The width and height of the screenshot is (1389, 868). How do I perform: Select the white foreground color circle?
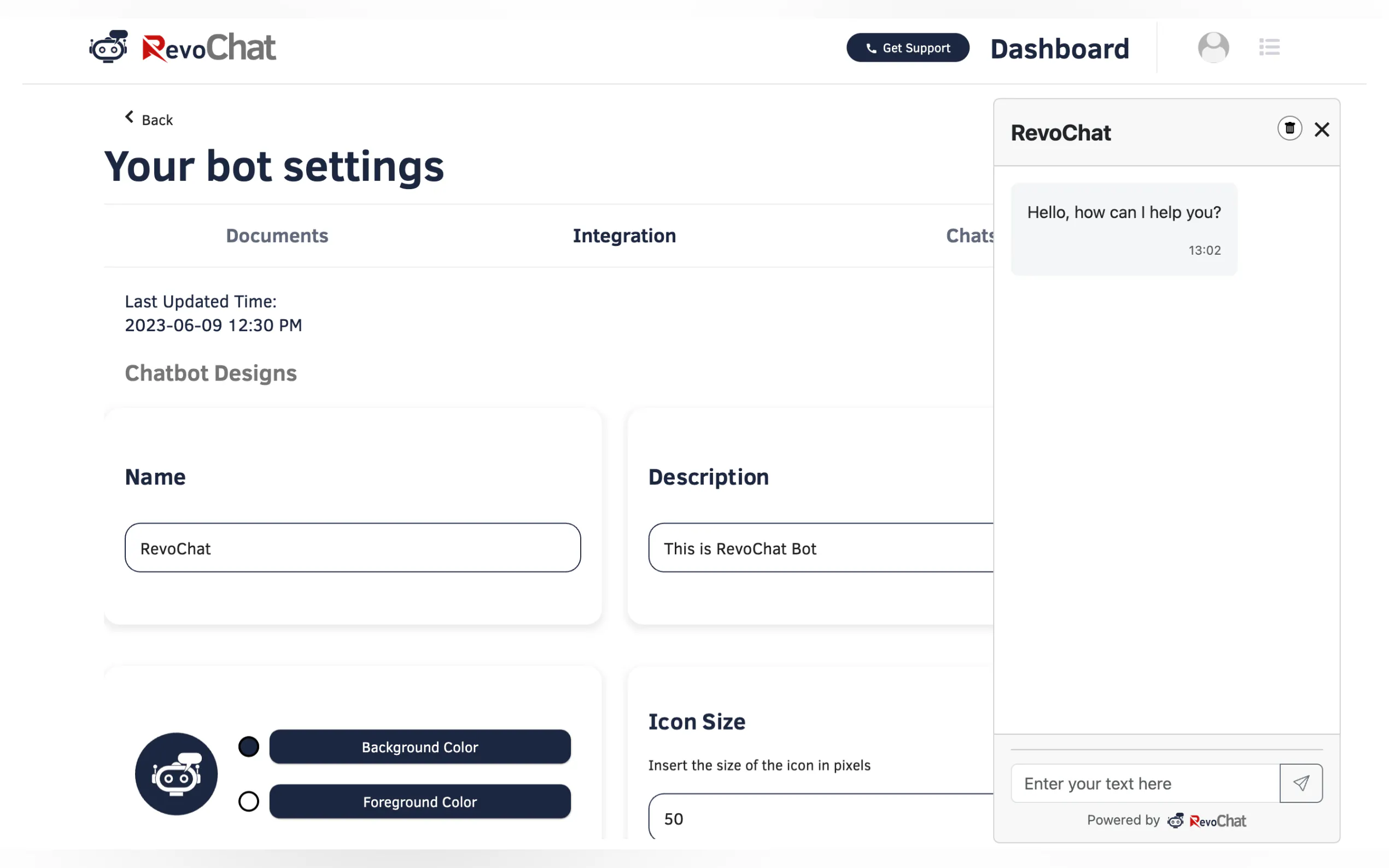pos(249,801)
